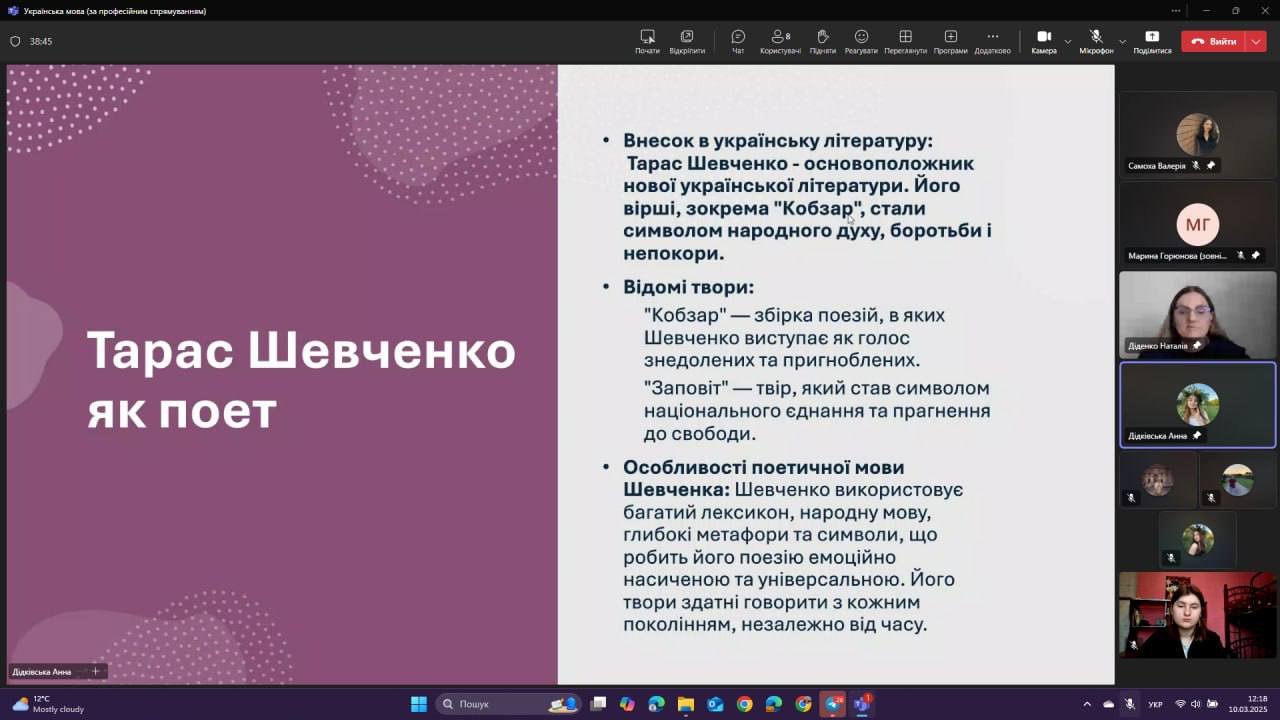Open Реагувати reactions menu
Image resolution: width=1280 pixels, height=720 pixels.
click(x=861, y=41)
